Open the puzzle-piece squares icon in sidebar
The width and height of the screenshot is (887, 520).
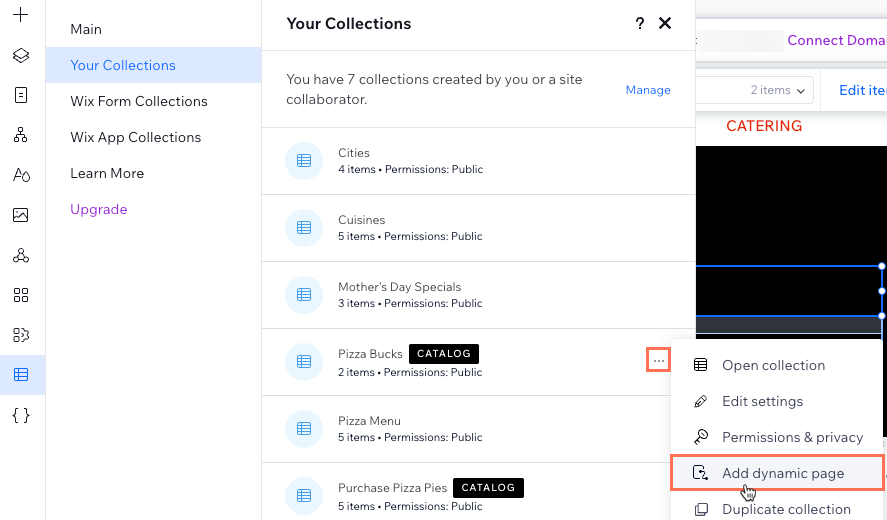pos(21,335)
